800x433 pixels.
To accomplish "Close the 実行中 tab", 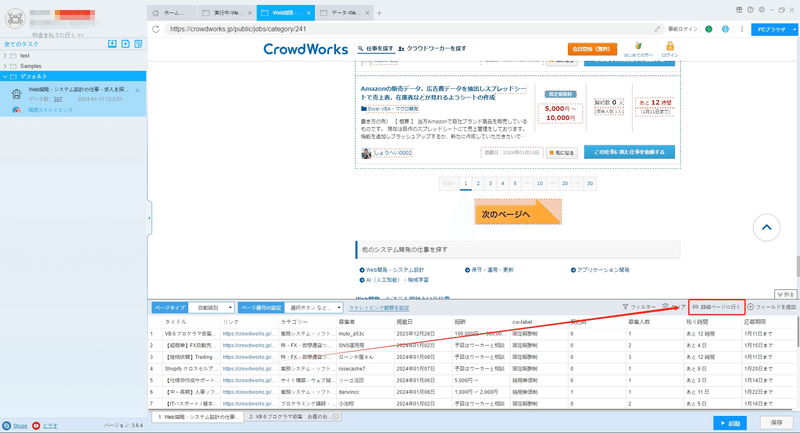I will [x=249, y=13].
